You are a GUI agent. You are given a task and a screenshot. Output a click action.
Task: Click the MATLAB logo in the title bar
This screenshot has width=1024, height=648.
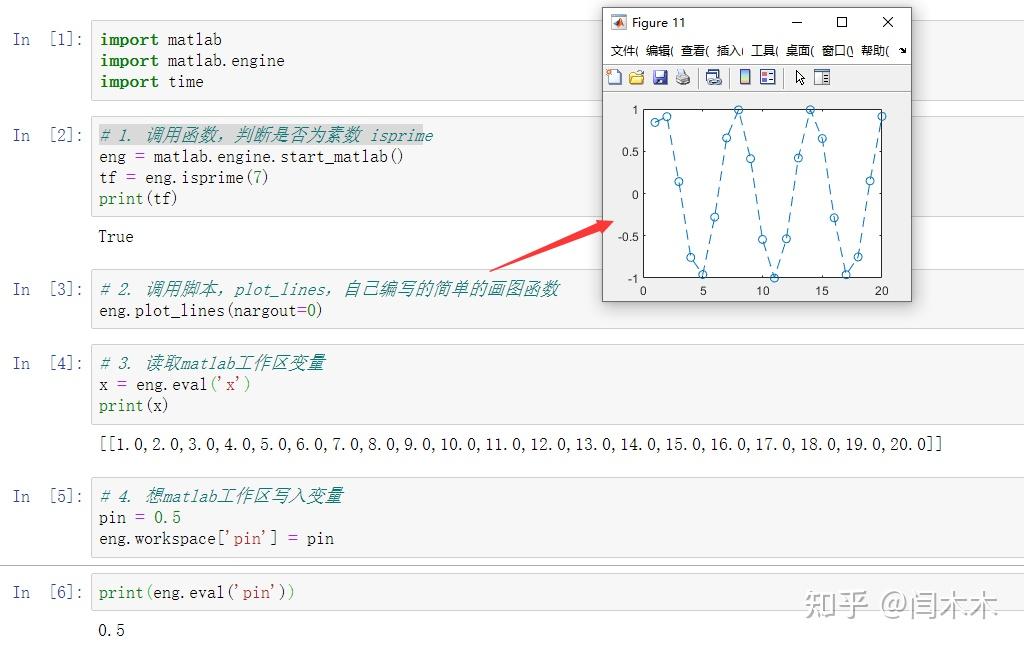tap(618, 21)
